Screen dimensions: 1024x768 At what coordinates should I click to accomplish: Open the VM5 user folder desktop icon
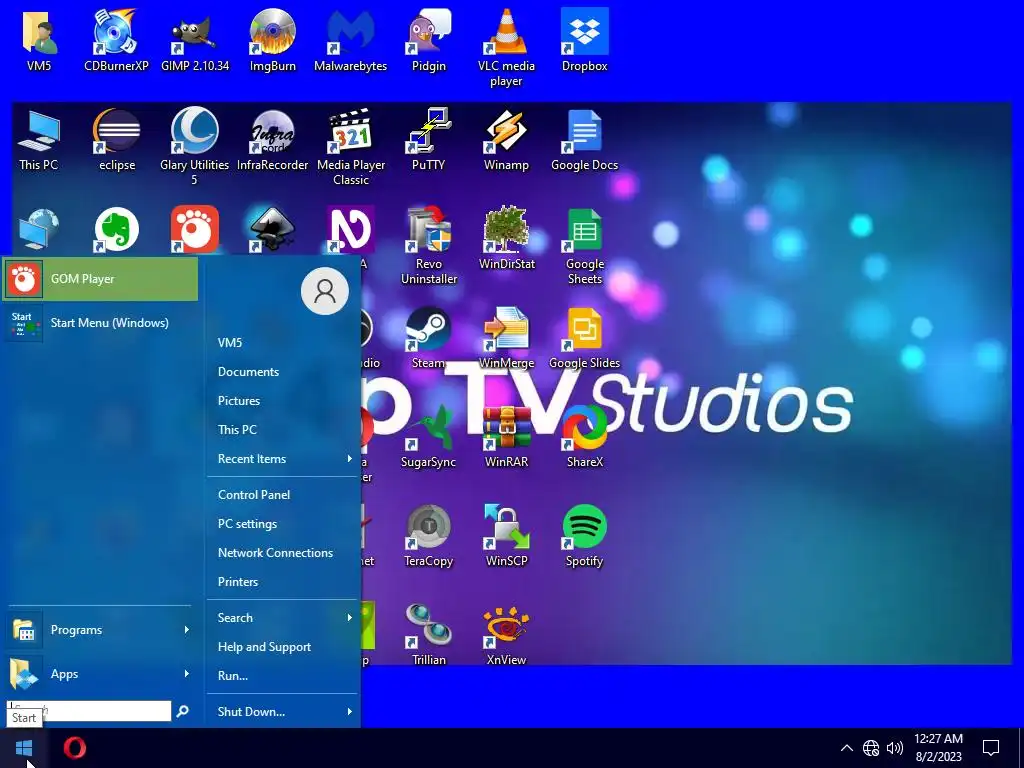point(39,40)
